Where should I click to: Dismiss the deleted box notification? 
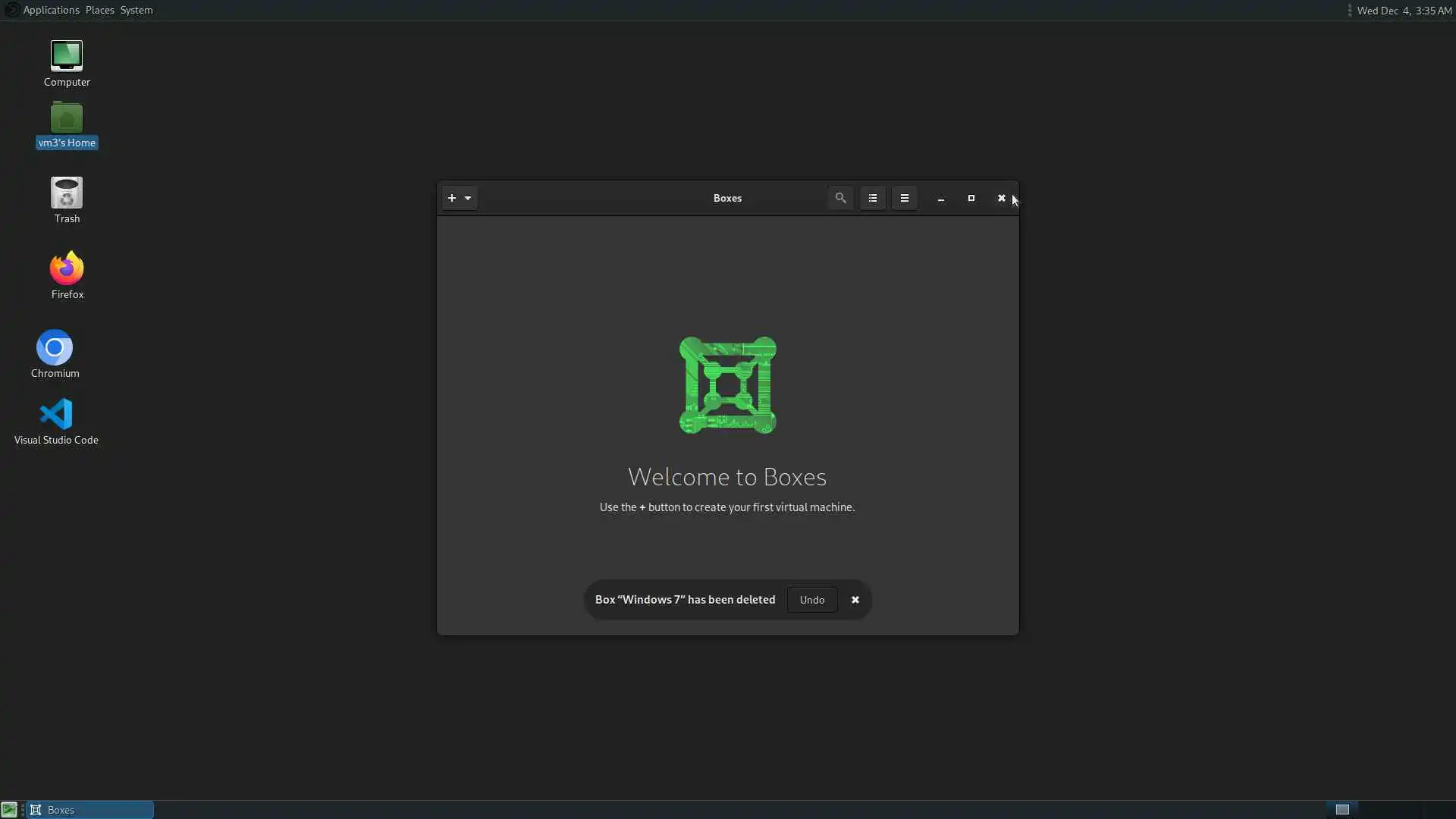click(x=855, y=600)
